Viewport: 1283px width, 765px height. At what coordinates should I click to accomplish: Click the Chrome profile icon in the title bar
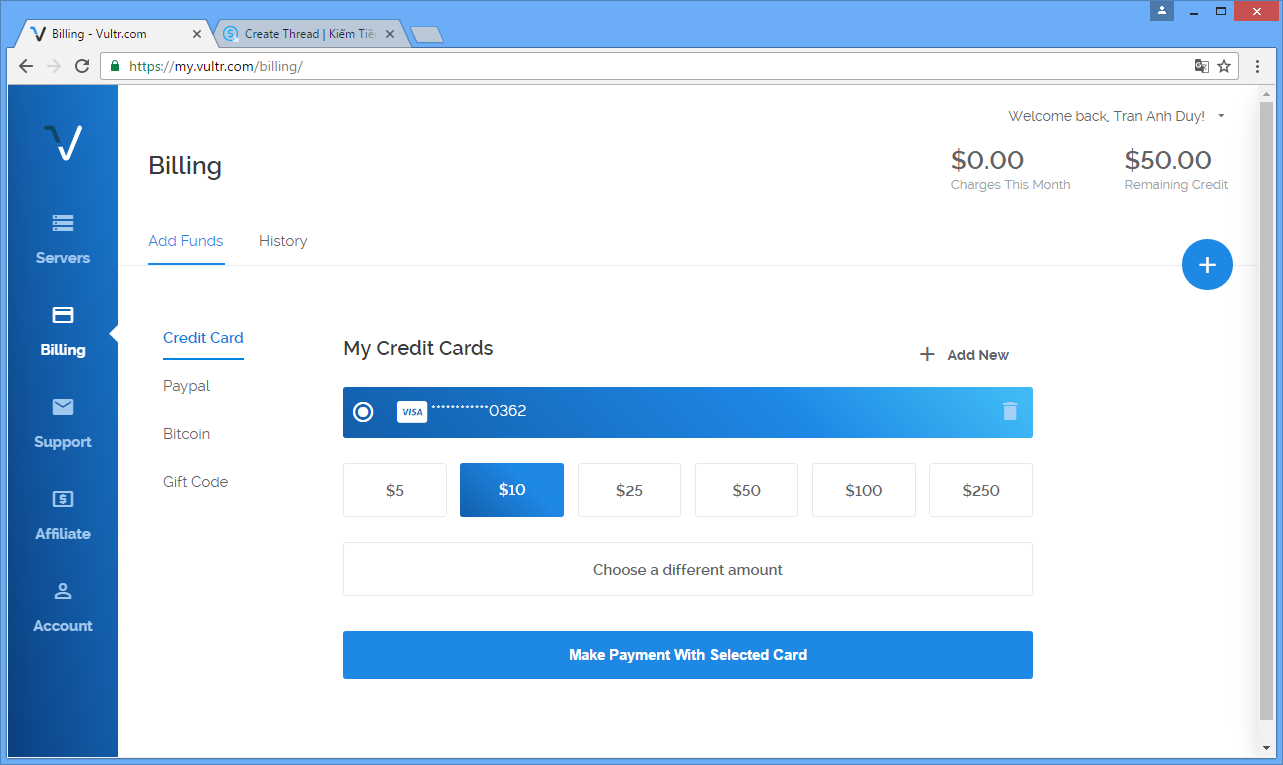(1162, 11)
